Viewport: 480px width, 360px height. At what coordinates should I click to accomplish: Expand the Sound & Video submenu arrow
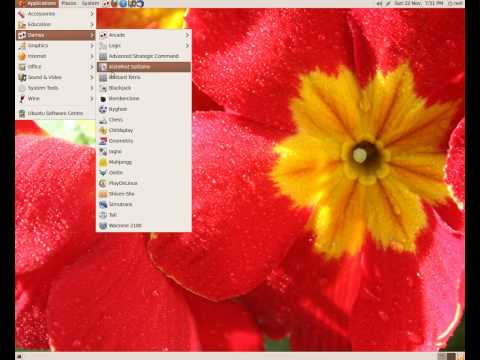pyautogui.click(x=92, y=77)
